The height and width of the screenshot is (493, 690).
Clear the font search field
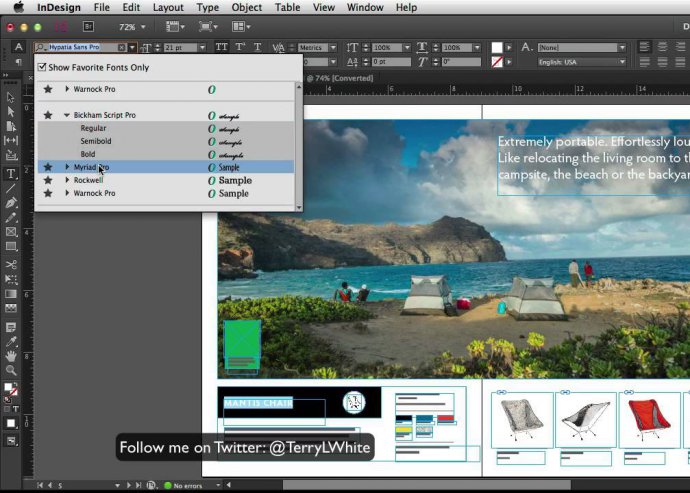coord(121,47)
